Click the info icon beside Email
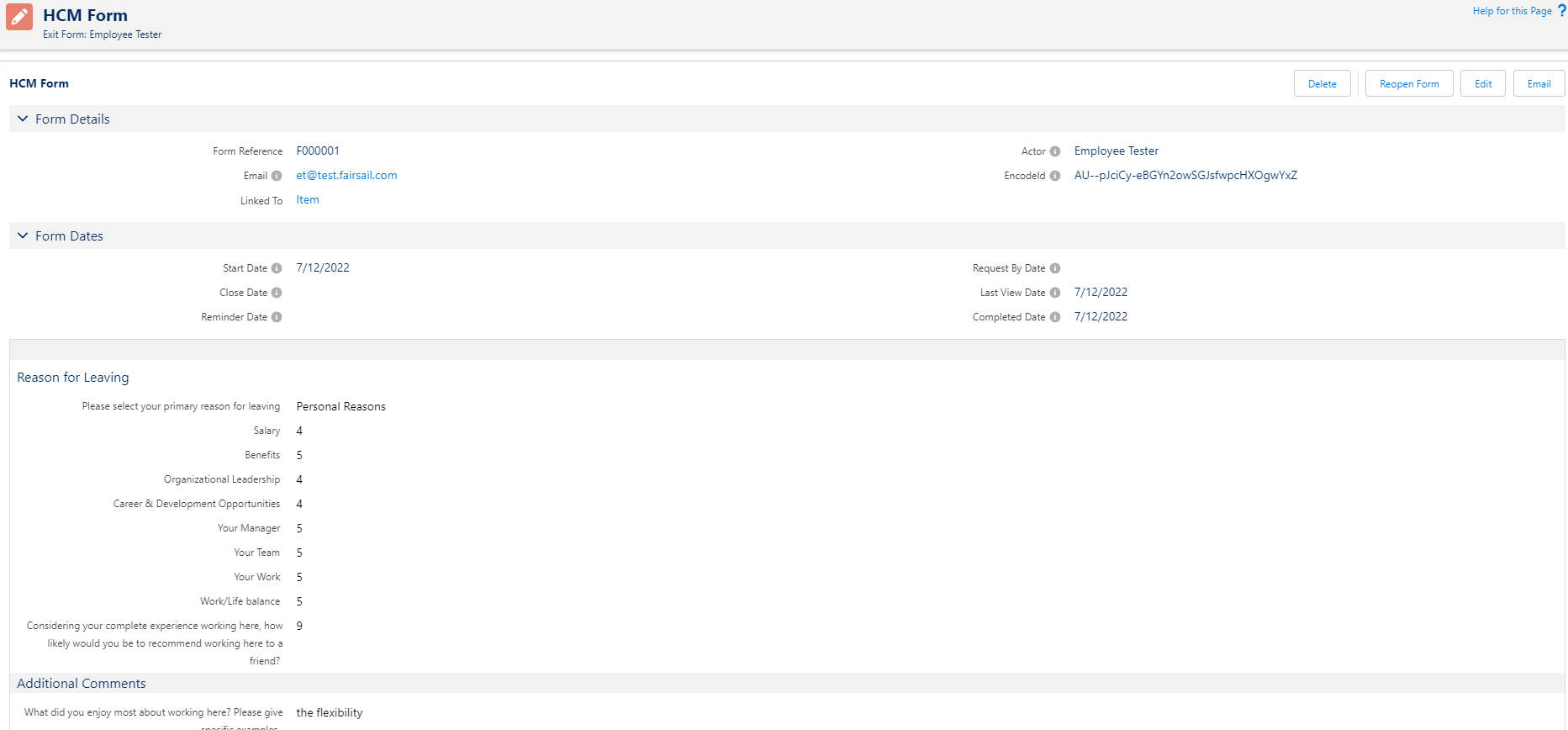 click(x=277, y=176)
